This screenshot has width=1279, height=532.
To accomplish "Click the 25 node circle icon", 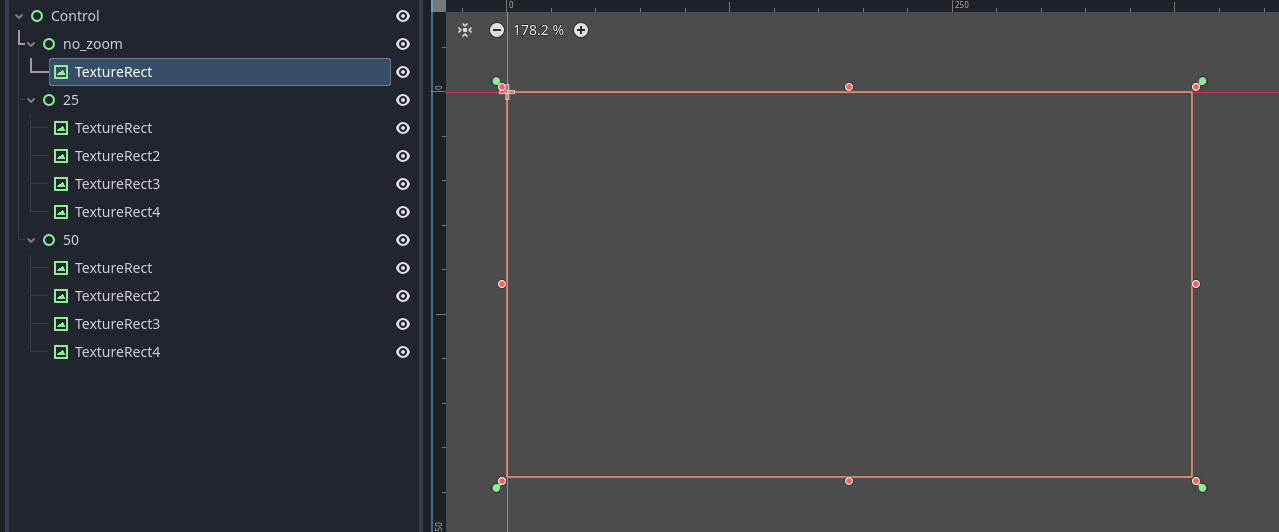I will tap(49, 100).
